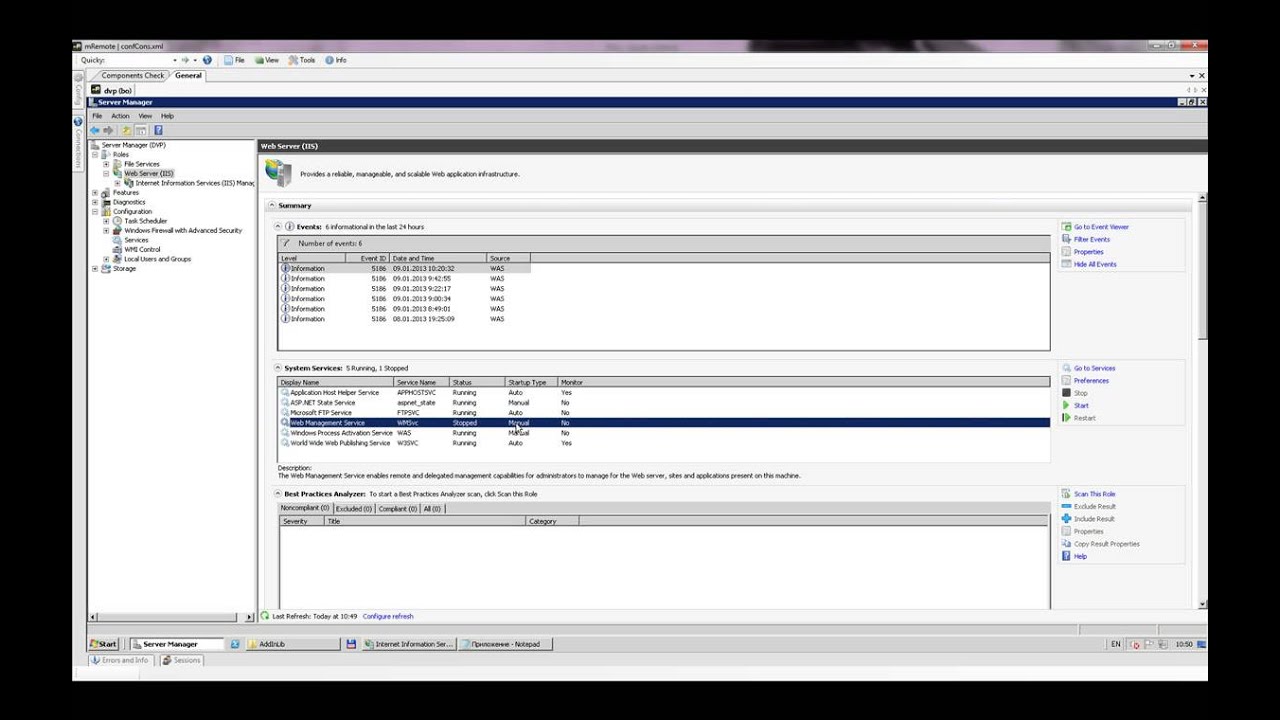
Task: Open the Connections side panel tab
Action: click(78, 142)
